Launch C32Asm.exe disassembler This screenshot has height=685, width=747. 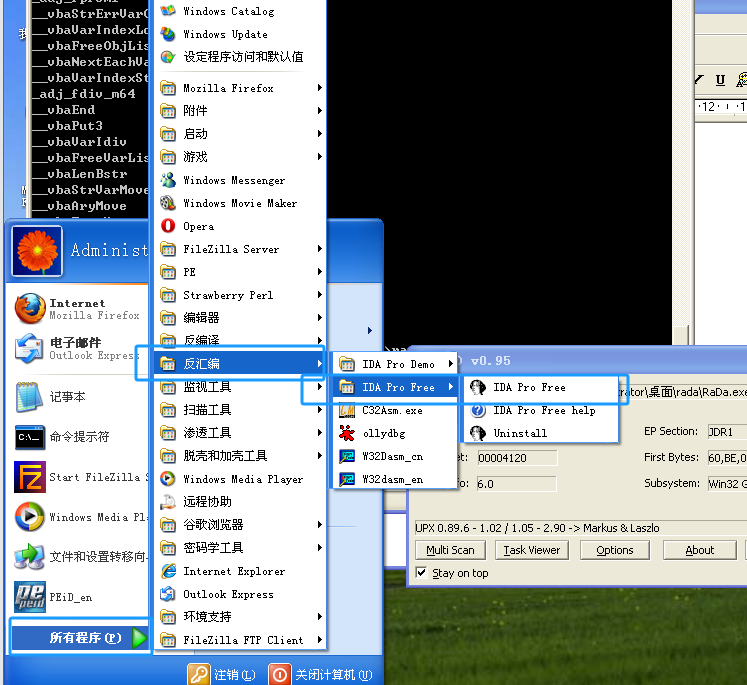(394, 410)
